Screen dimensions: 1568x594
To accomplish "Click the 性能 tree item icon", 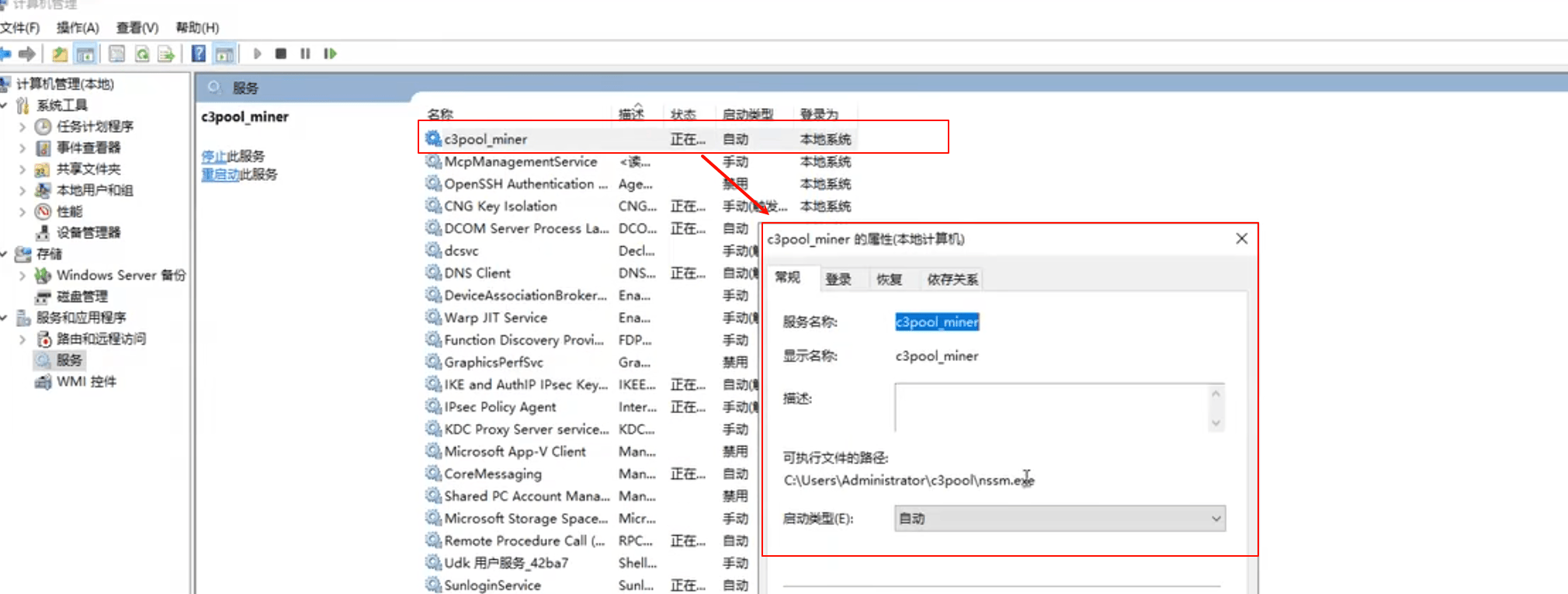I will [43, 211].
